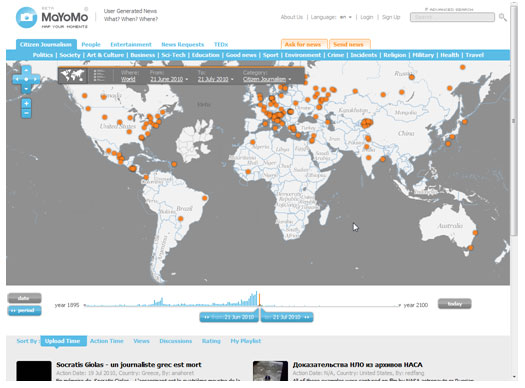Image resolution: width=525 pixels, height=388 pixels.
Task: Jump timeline to today
Action: tap(455, 304)
